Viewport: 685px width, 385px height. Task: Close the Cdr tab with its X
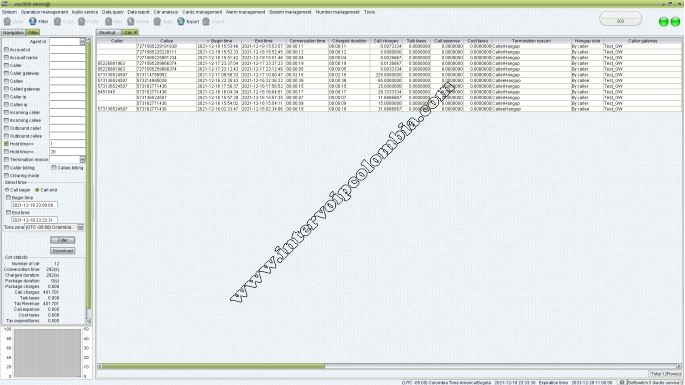pyautogui.click(x=135, y=32)
